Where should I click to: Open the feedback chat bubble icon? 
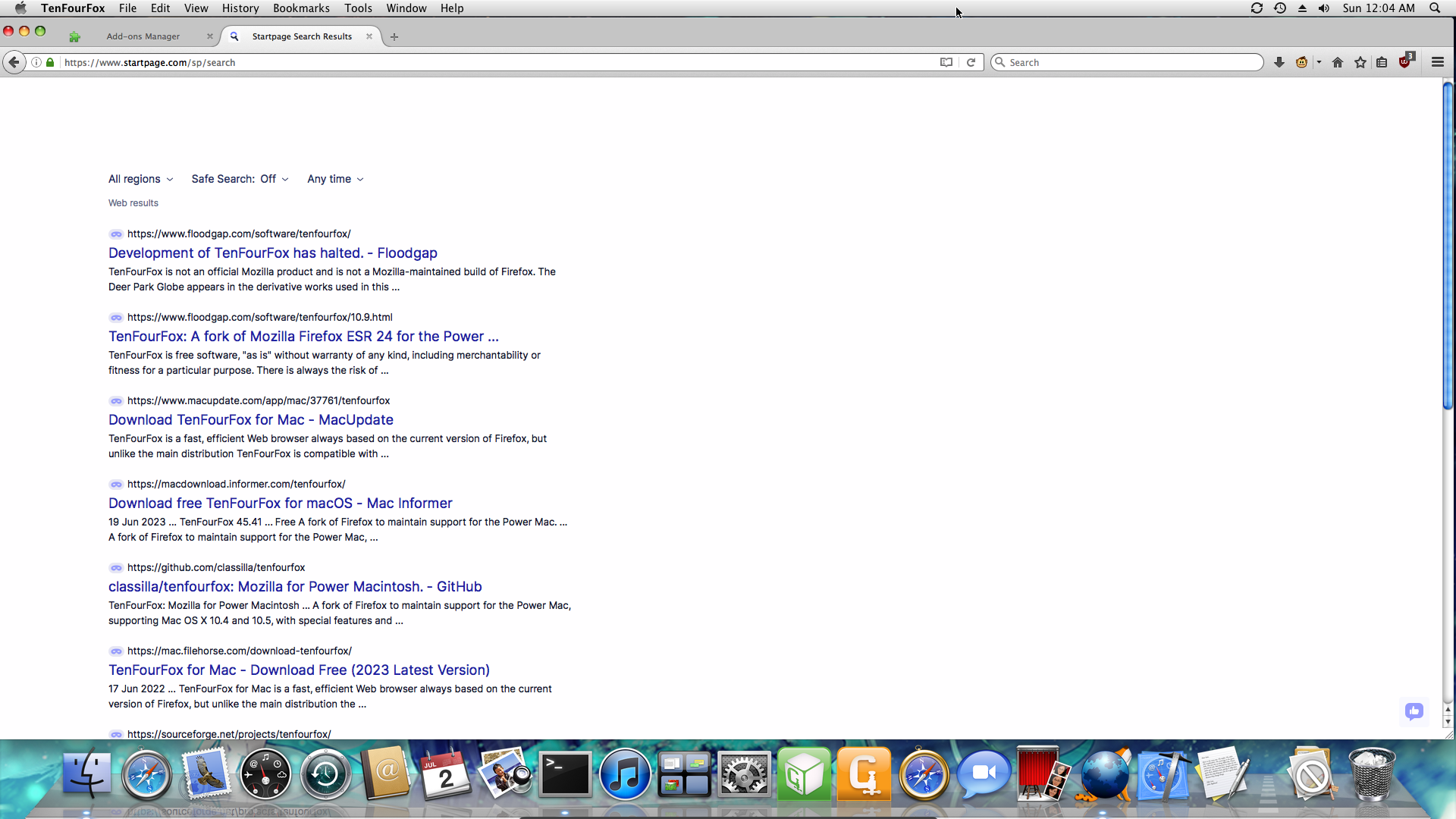pyautogui.click(x=1414, y=711)
